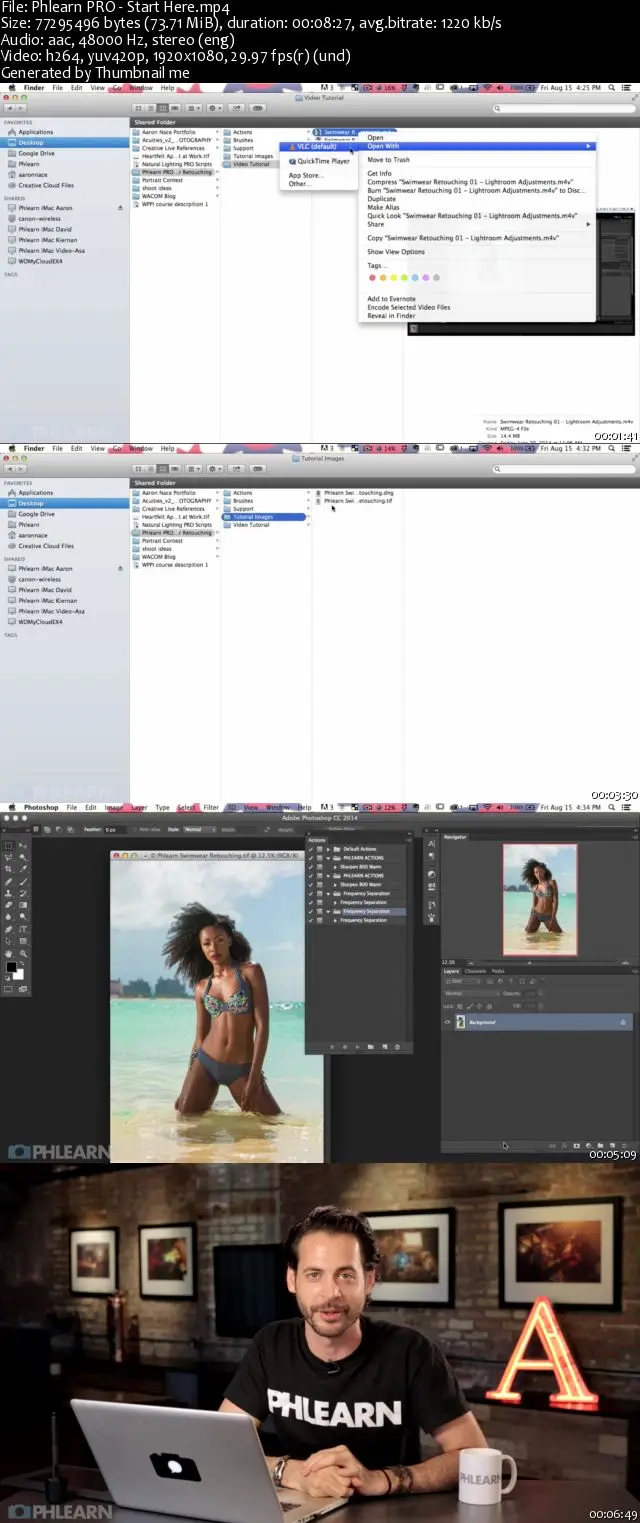Hide the Background layer with eye icon

pos(448,1022)
